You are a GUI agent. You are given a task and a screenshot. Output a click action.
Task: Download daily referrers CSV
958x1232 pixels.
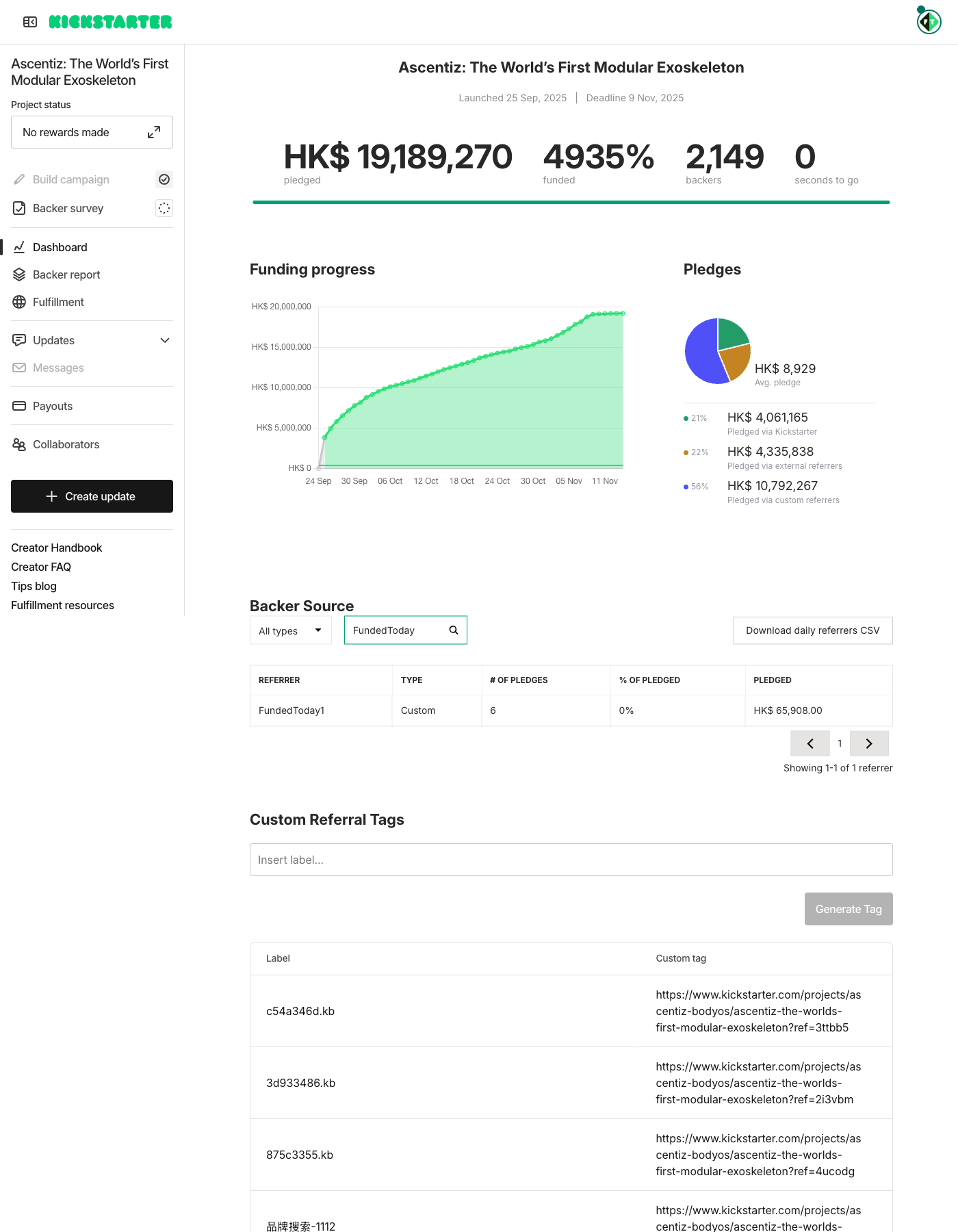(812, 630)
